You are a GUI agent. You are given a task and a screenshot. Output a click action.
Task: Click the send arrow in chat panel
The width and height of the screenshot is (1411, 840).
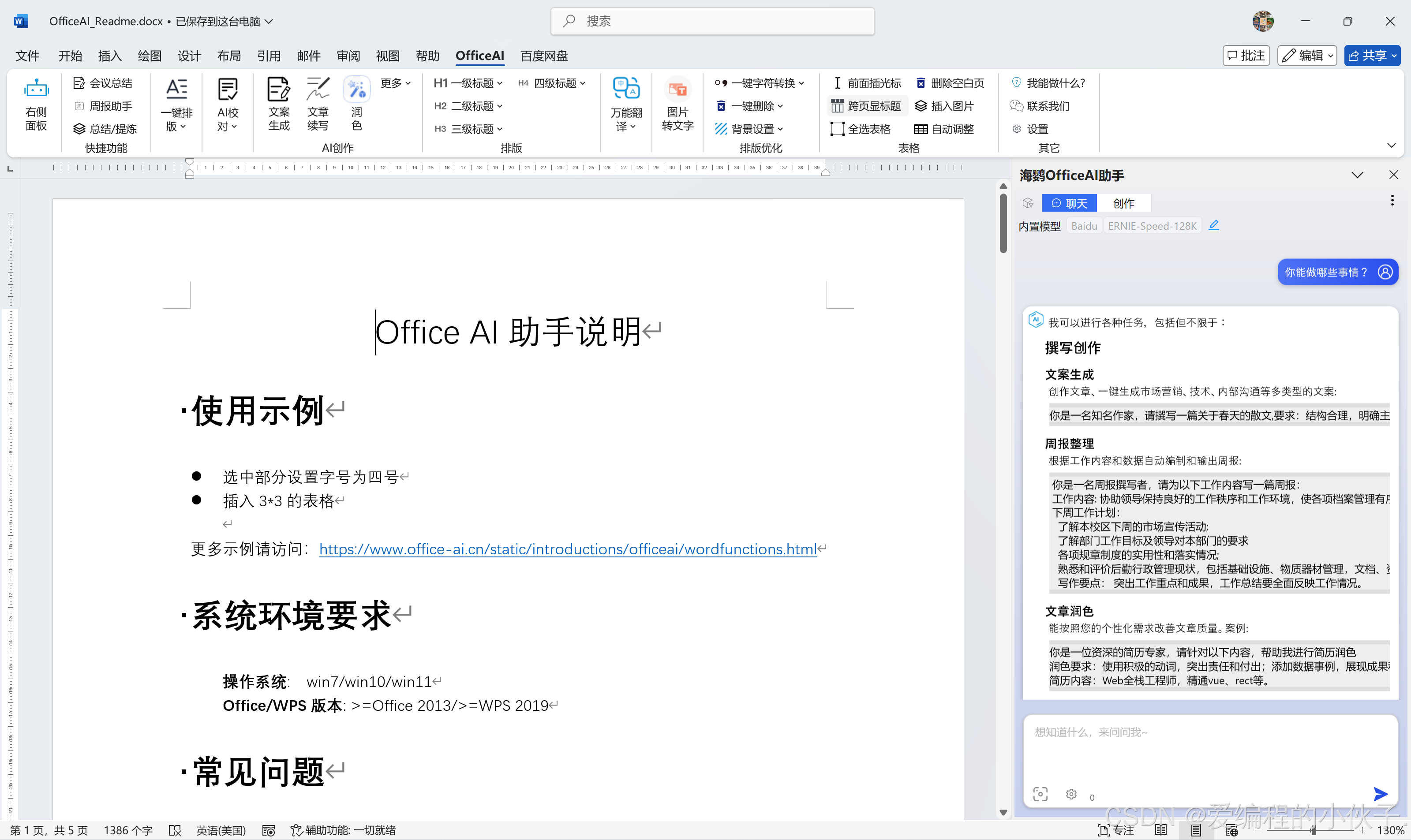(1381, 794)
